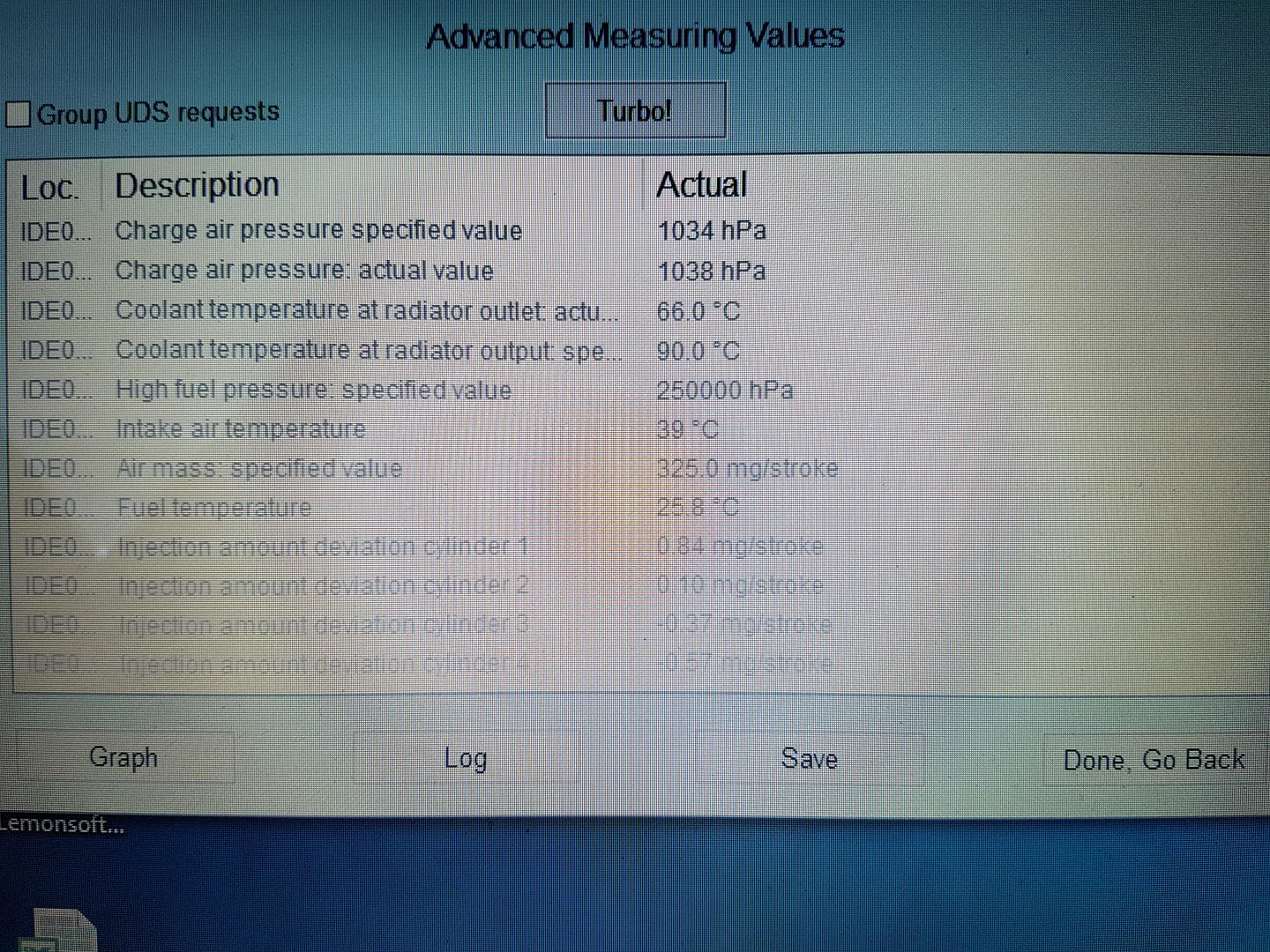This screenshot has height=952, width=1270.
Task: Select Air mass: specified value row
Action: click(x=259, y=468)
